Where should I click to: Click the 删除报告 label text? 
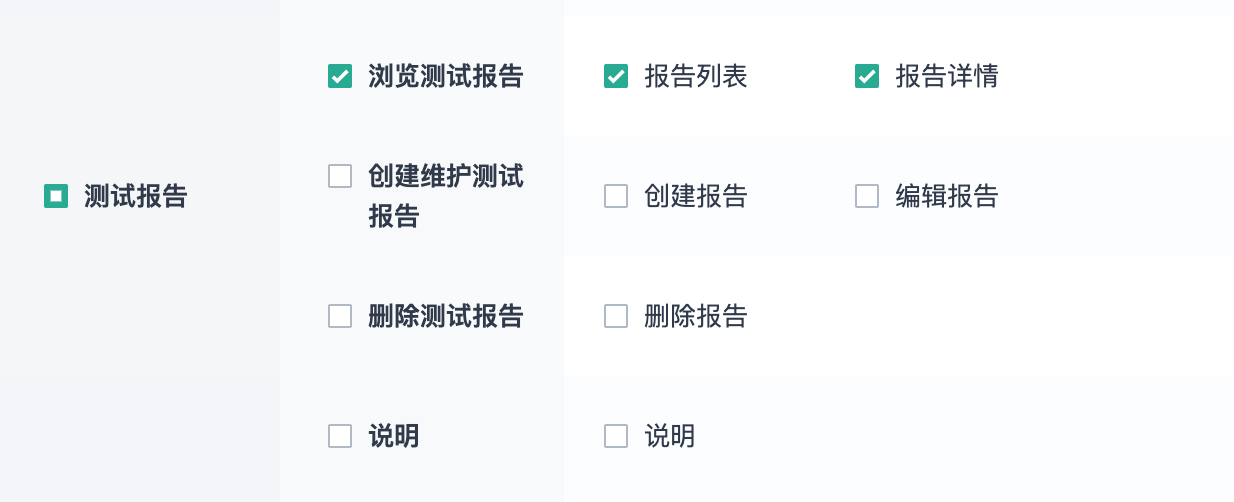coord(696,316)
